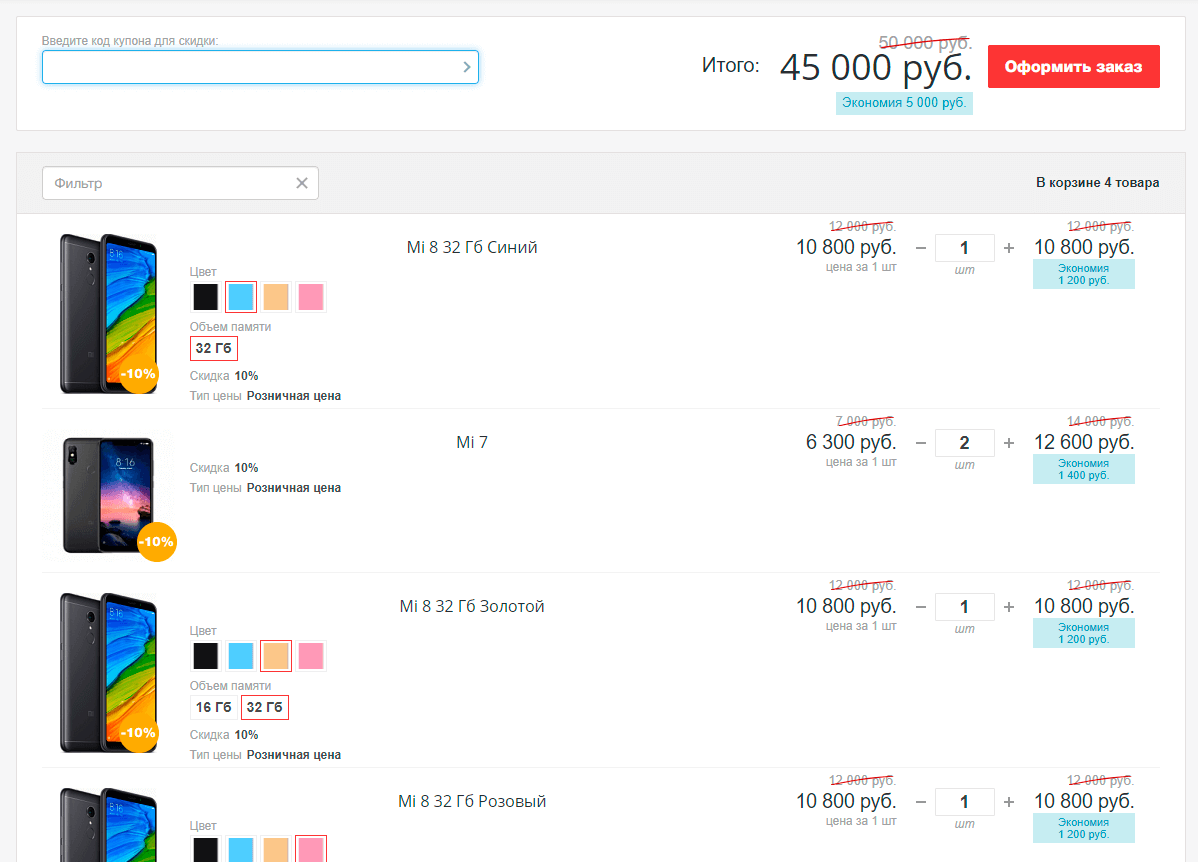
Task: Choose pink color swatch for Mi 8 Синий
Action: [311, 297]
